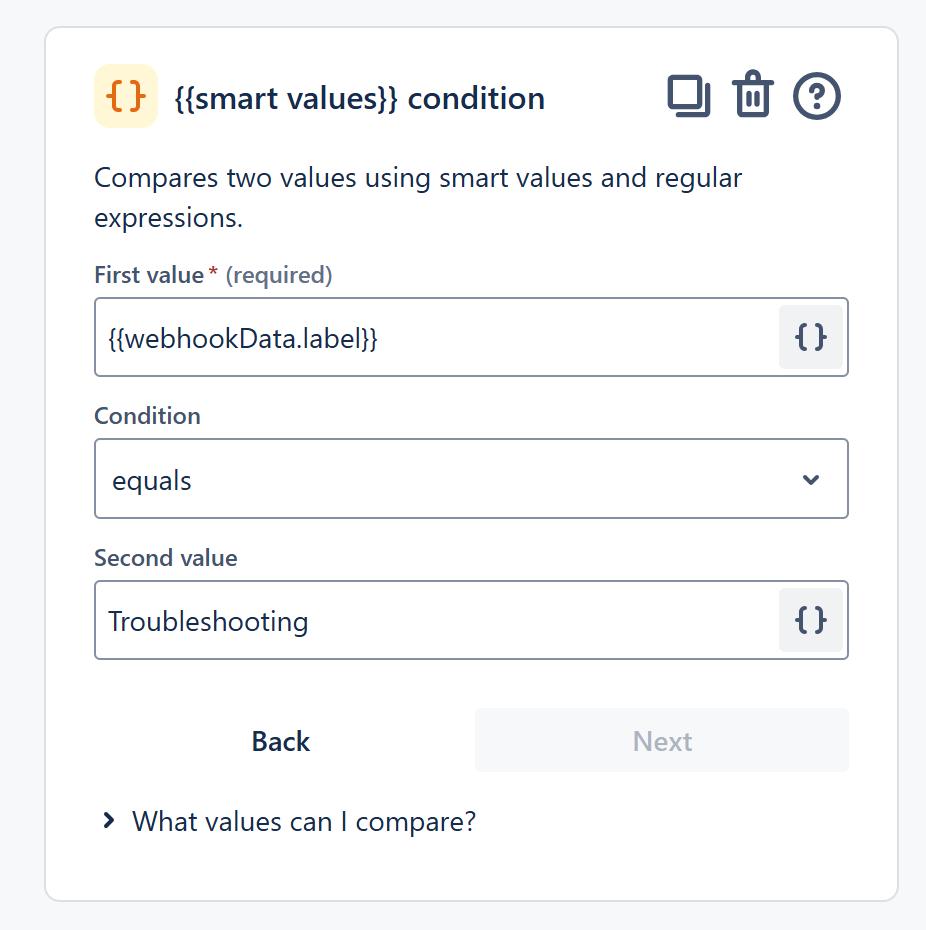Expand the What values can I compare section
The width and height of the screenshot is (926, 930).
tap(303, 821)
